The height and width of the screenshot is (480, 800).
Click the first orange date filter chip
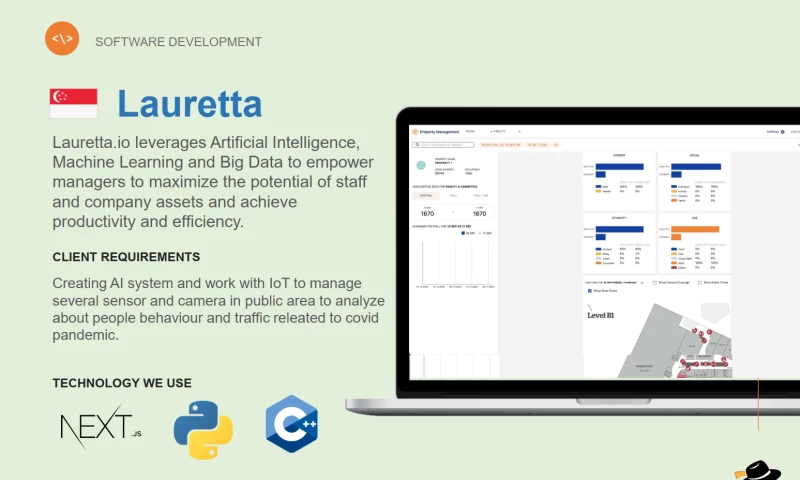pyautogui.click(x=496, y=145)
